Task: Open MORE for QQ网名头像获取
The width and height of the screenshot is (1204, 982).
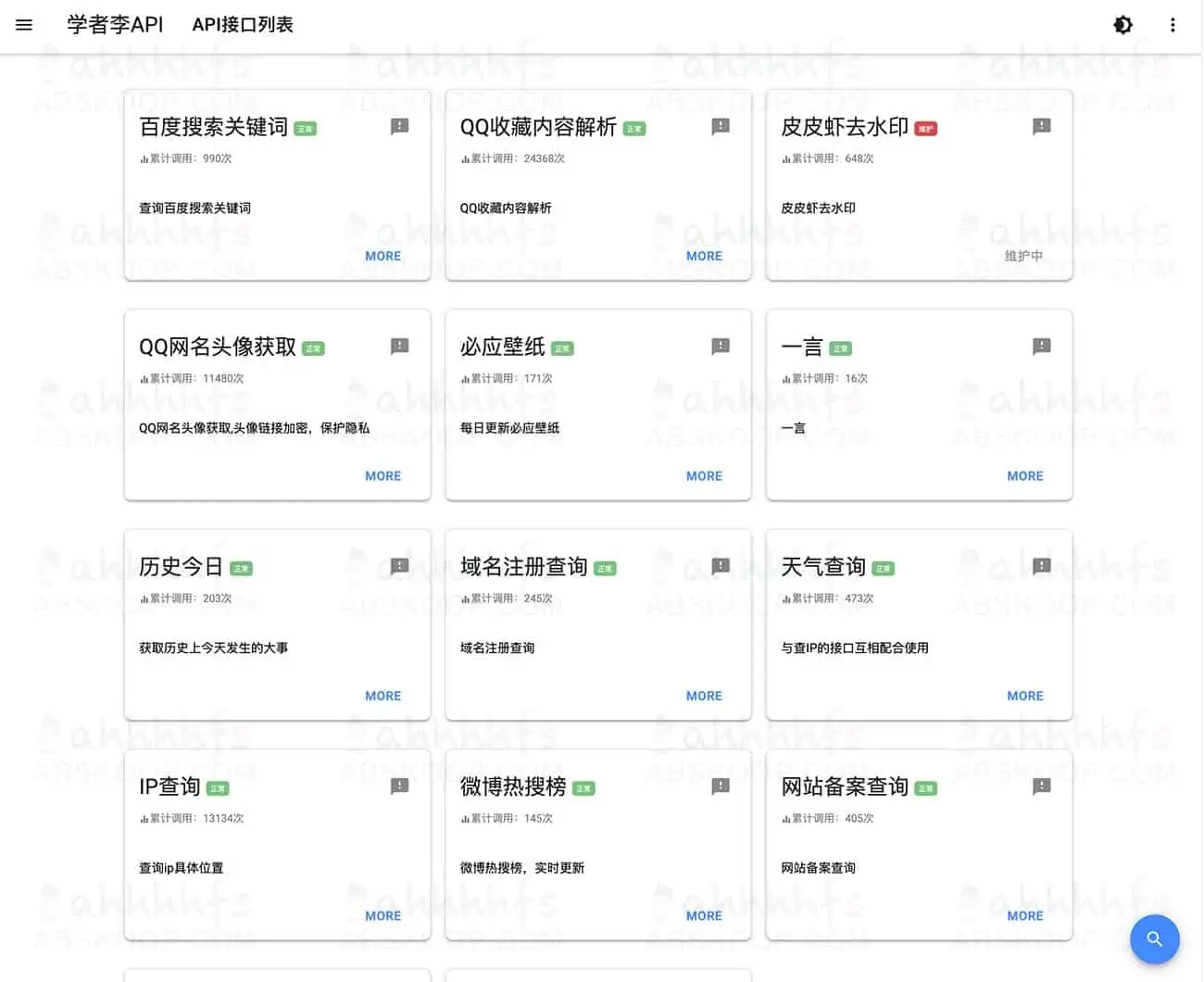Action: point(383,476)
